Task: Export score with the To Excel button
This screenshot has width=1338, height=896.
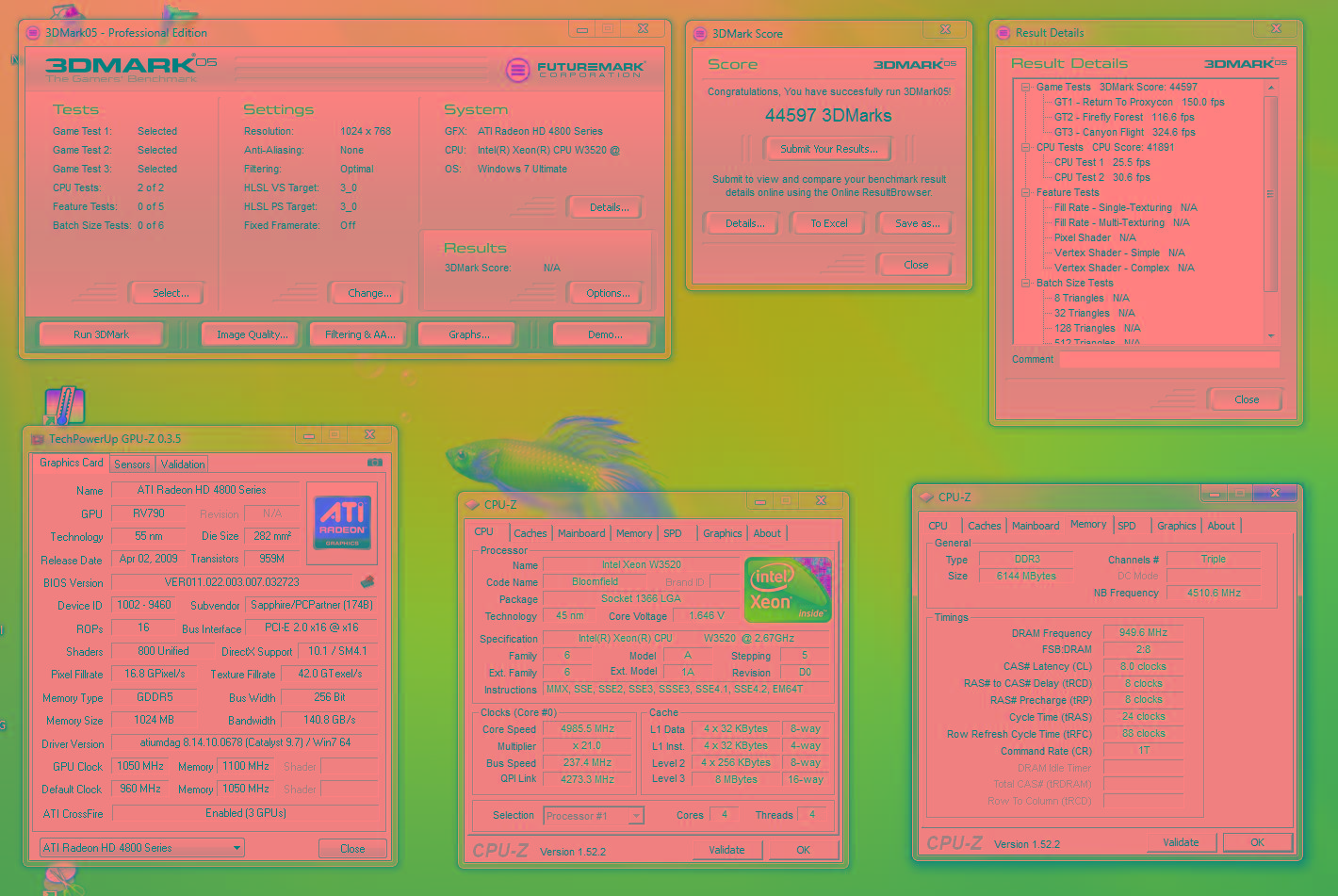Action: point(829,223)
